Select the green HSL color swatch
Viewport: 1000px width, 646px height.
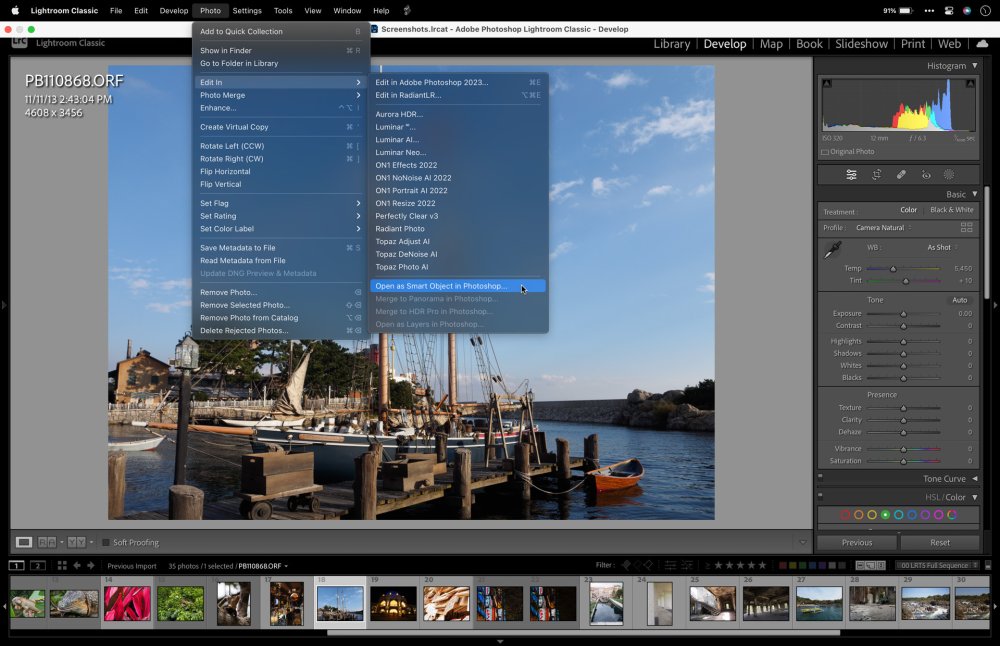pyautogui.click(x=885, y=515)
